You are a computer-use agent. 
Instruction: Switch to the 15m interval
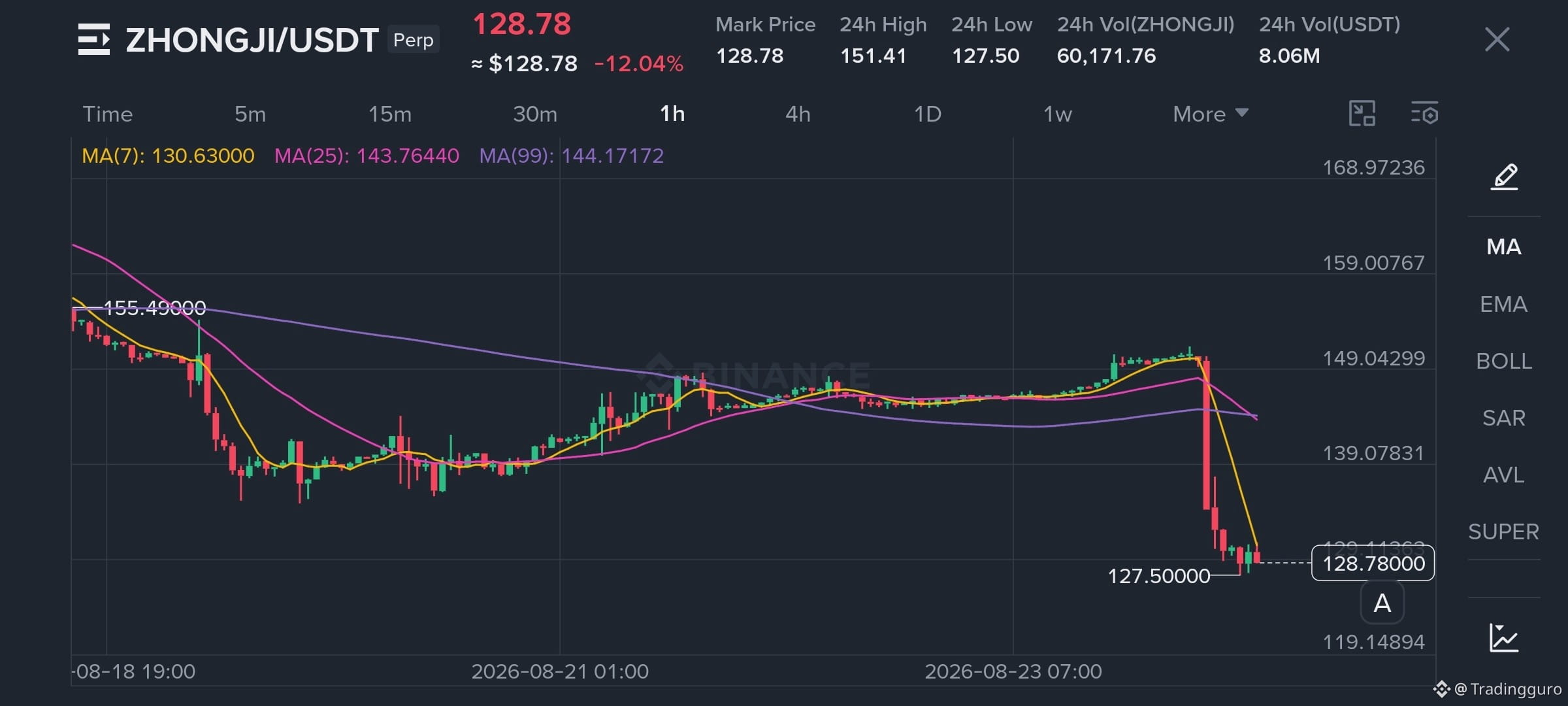[390, 114]
